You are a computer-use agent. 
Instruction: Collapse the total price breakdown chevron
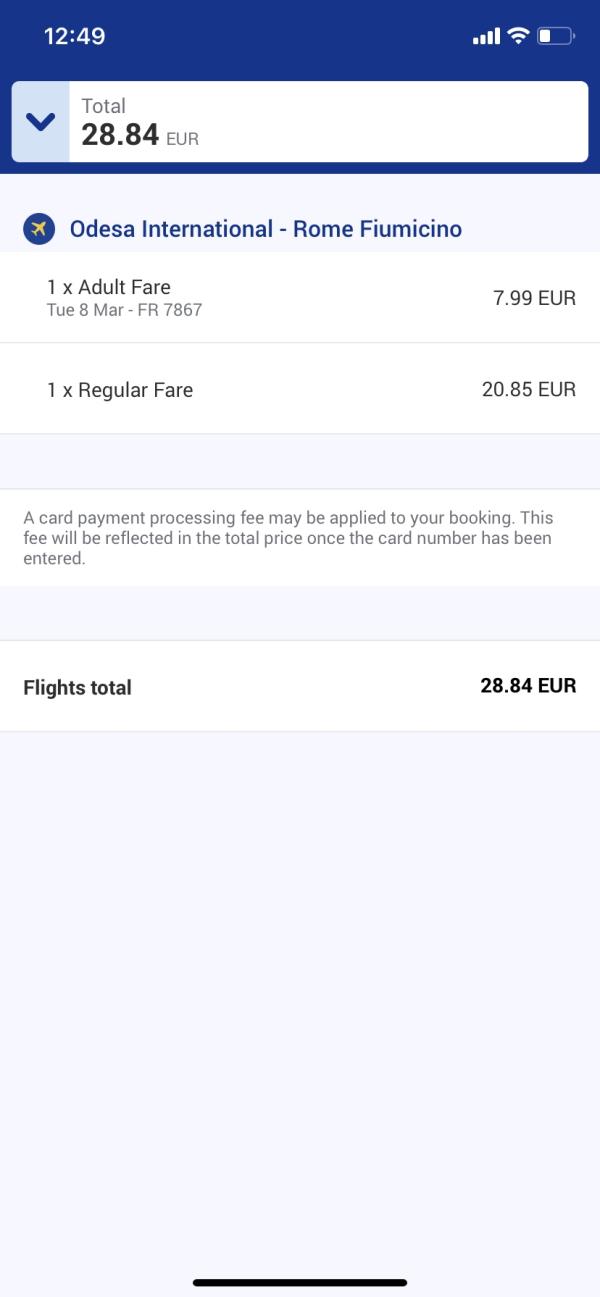40,122
